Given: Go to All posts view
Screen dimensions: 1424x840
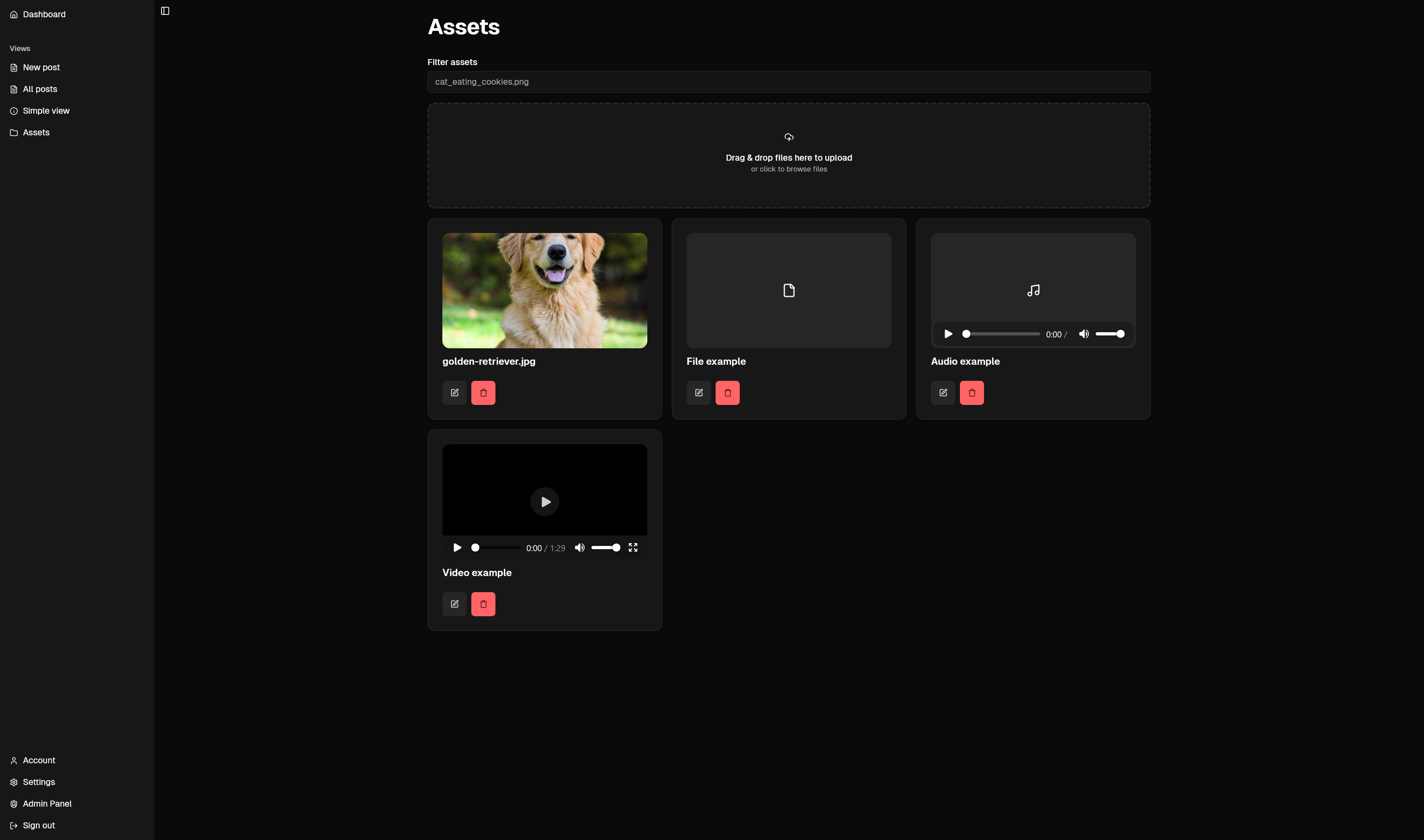Looking at the screenshot, I should (40, 89).
